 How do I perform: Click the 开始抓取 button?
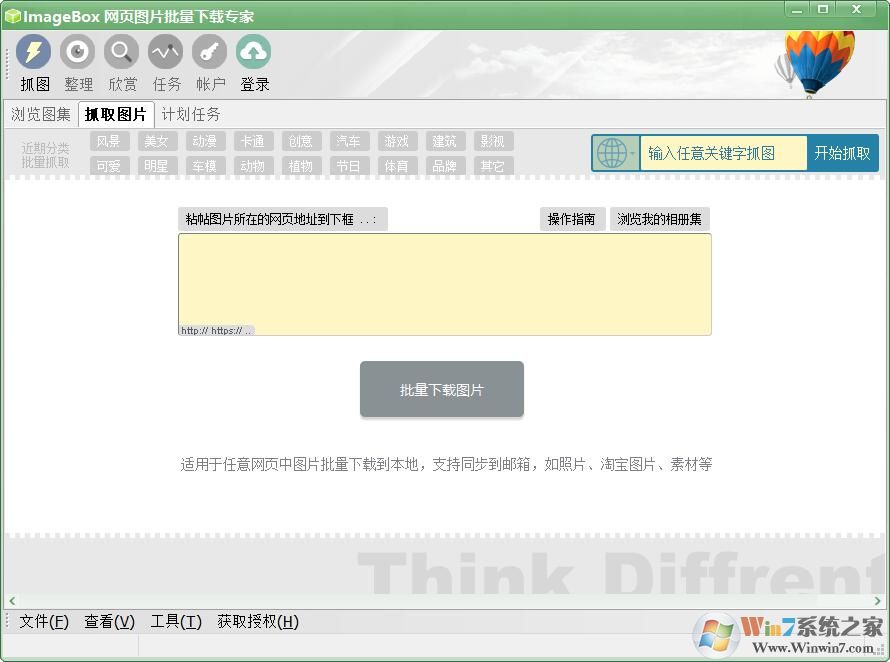(x=842, y=153)
